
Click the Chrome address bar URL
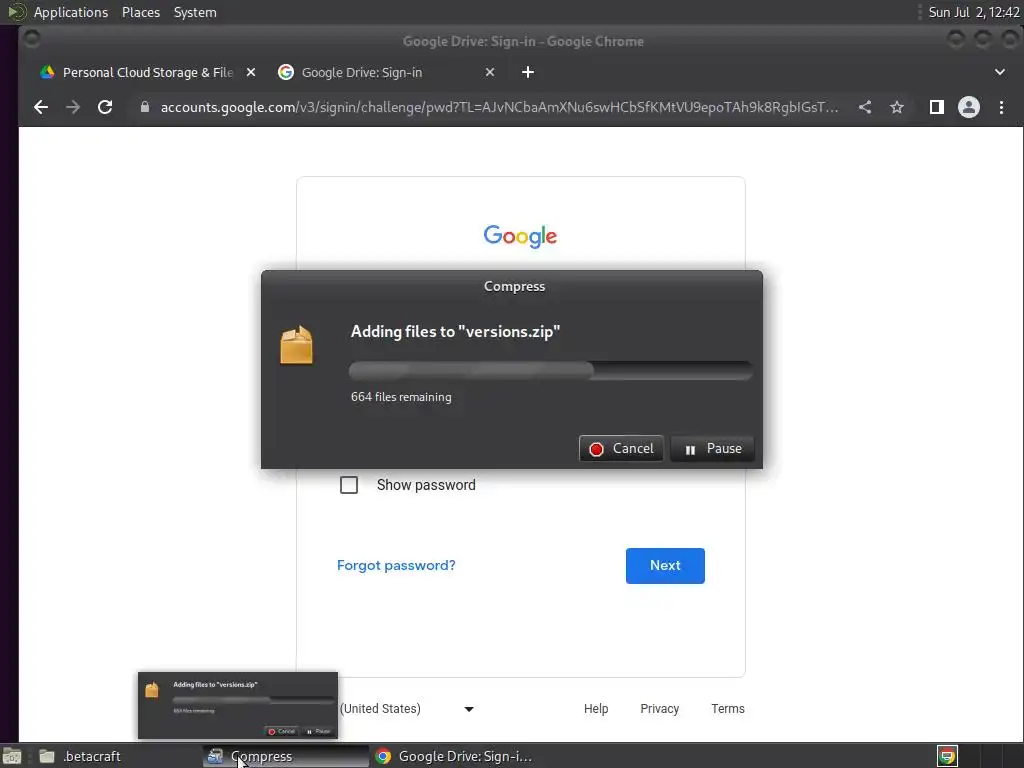[x=499, y=107]
